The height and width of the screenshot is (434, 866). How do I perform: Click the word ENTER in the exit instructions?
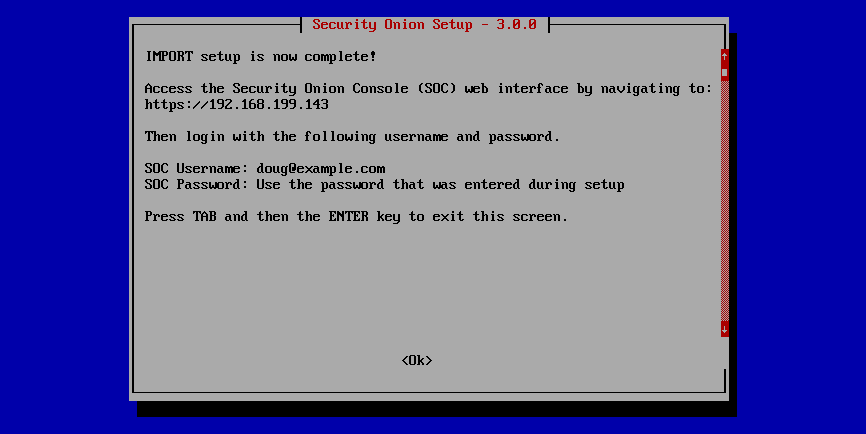pyautogui.click(x=348, y=216)
